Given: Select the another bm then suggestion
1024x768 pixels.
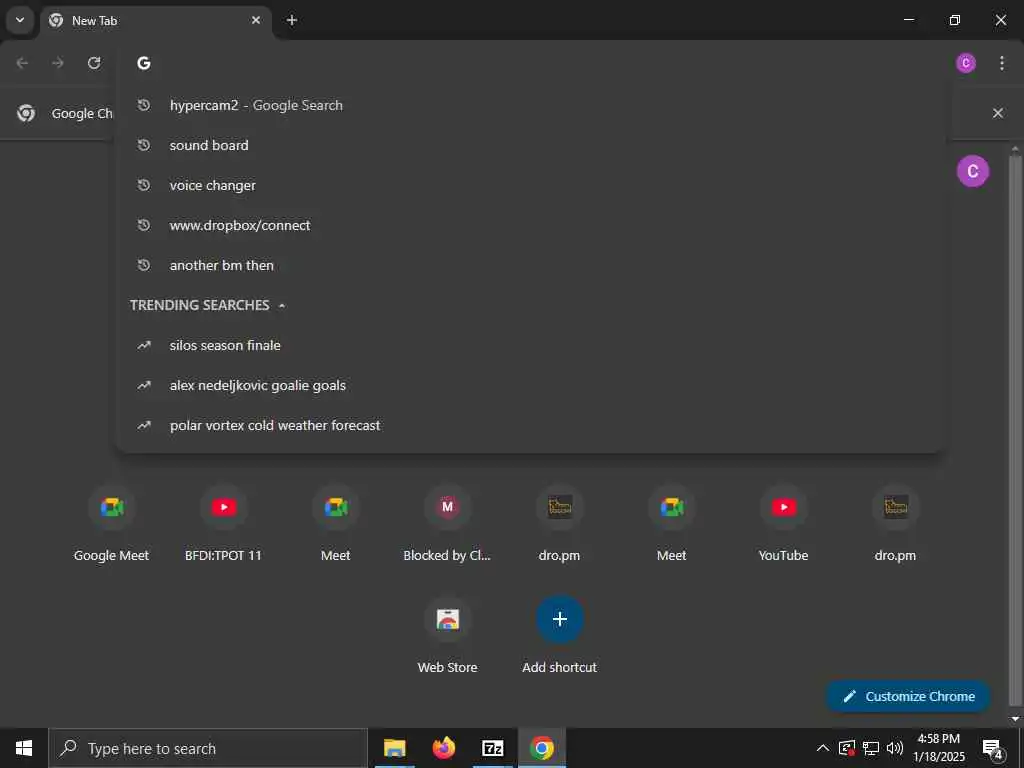Looking at the screenshot, I should point(530,265).
